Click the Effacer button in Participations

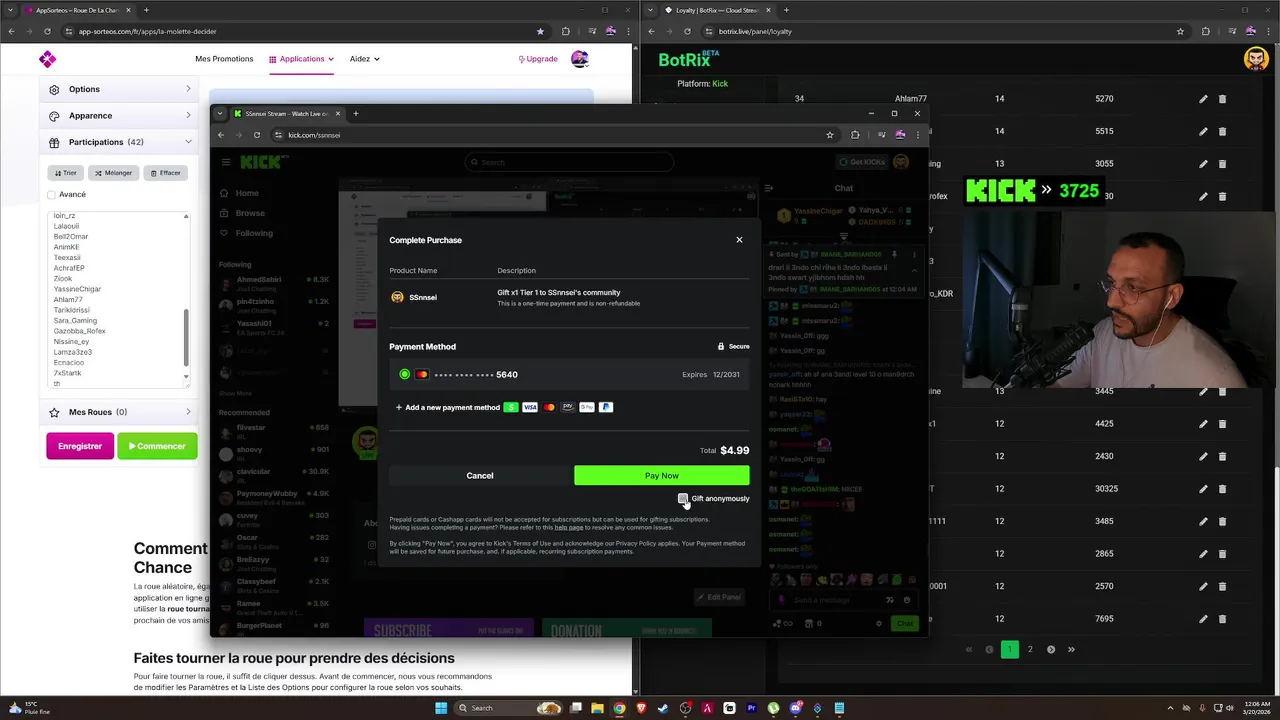click(166, 173)
